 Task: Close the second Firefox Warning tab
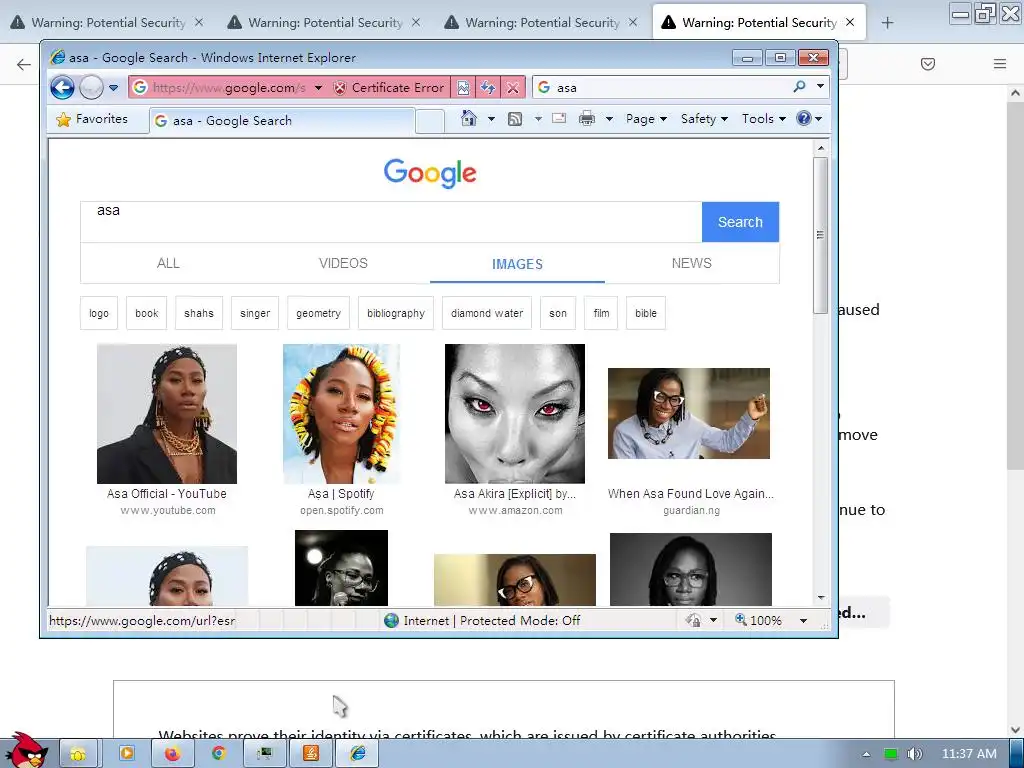pos(416,22)
